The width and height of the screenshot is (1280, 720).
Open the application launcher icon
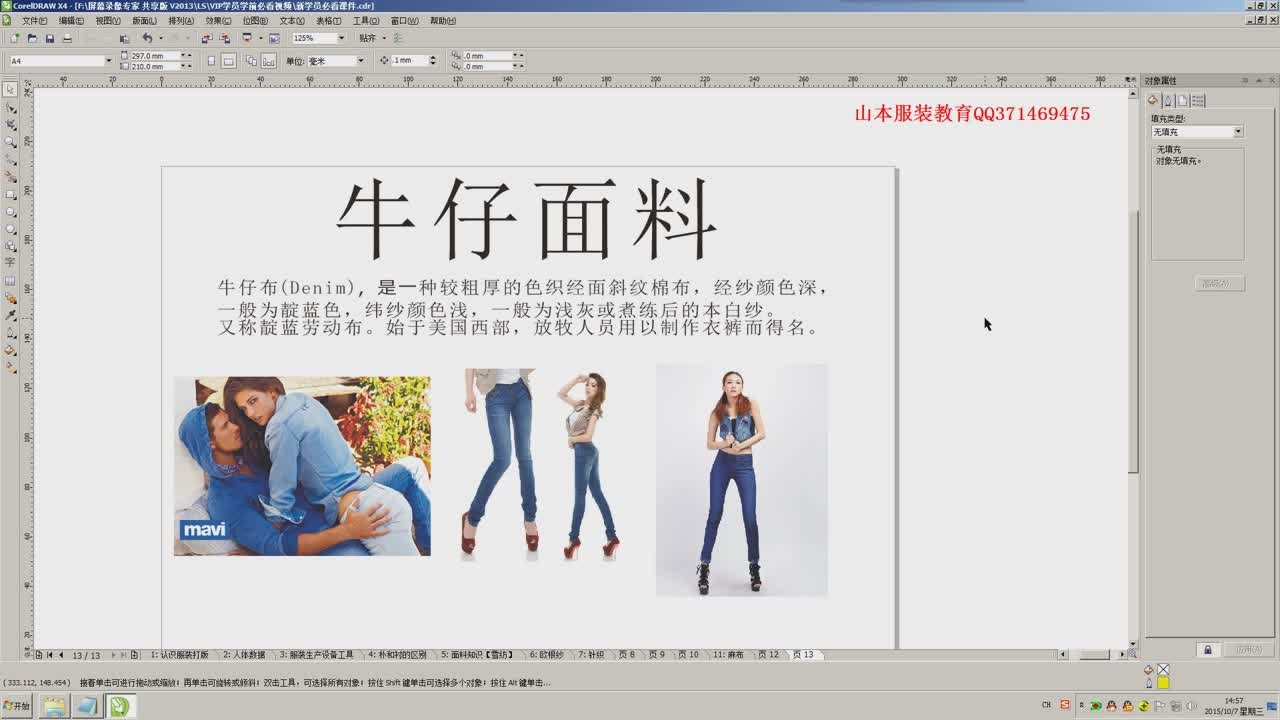[x=246, y=38]
